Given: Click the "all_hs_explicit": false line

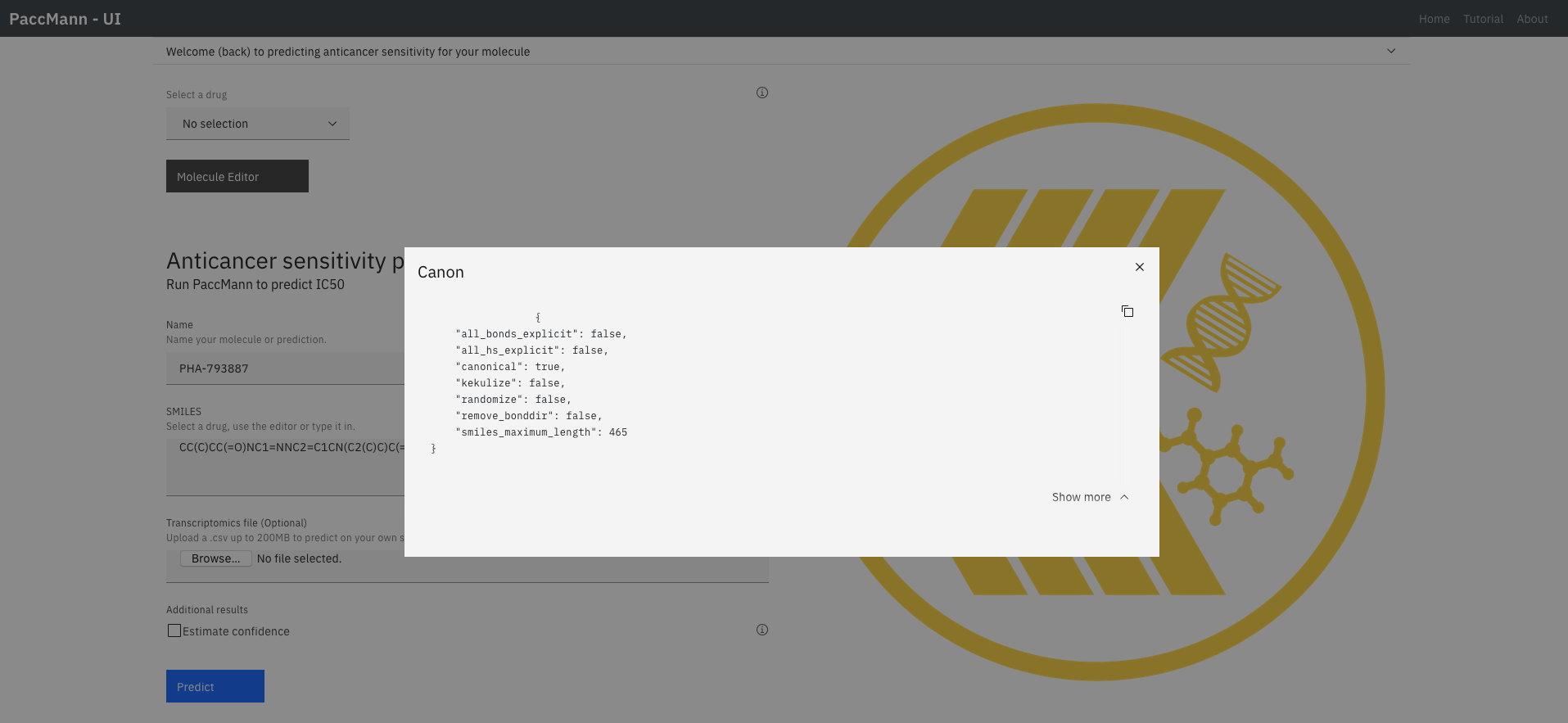Looking at the screenshot, I should [x=532, y=350].
